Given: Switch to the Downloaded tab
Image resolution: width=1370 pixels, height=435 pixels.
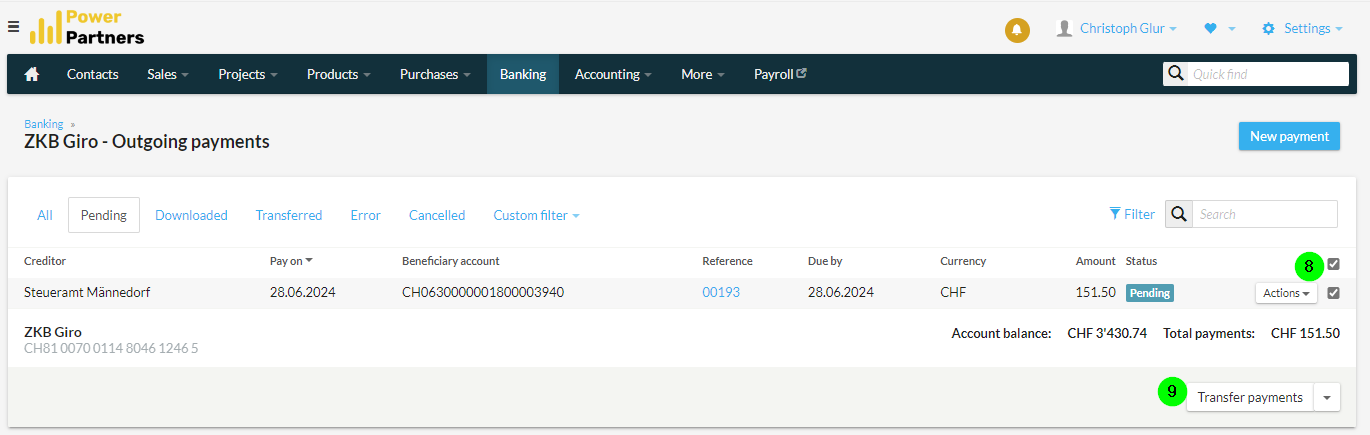Looking at the screenshot, I should pos(191,215).
